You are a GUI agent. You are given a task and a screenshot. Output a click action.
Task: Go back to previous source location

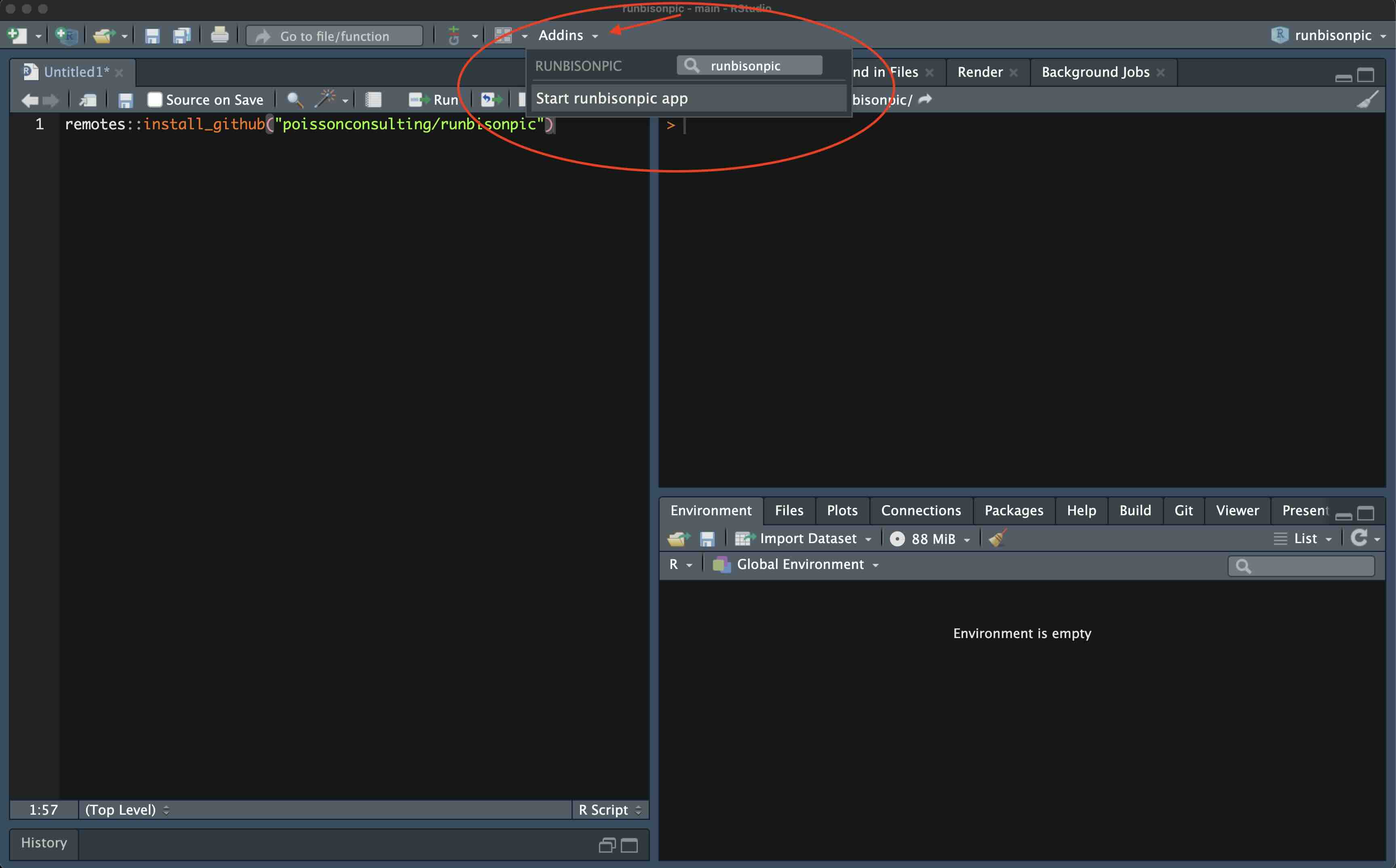[x=30, y=100]
